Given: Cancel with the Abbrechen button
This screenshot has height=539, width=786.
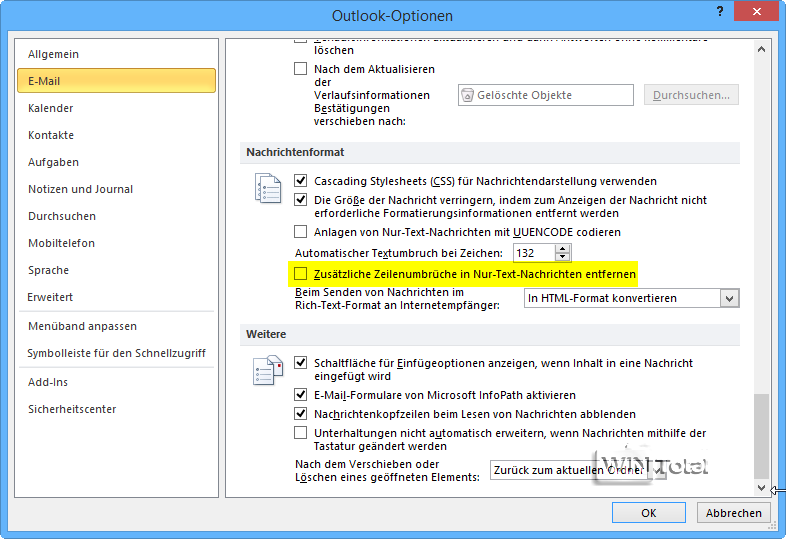Looking at the screenshot, I should [x=733, y=513].
